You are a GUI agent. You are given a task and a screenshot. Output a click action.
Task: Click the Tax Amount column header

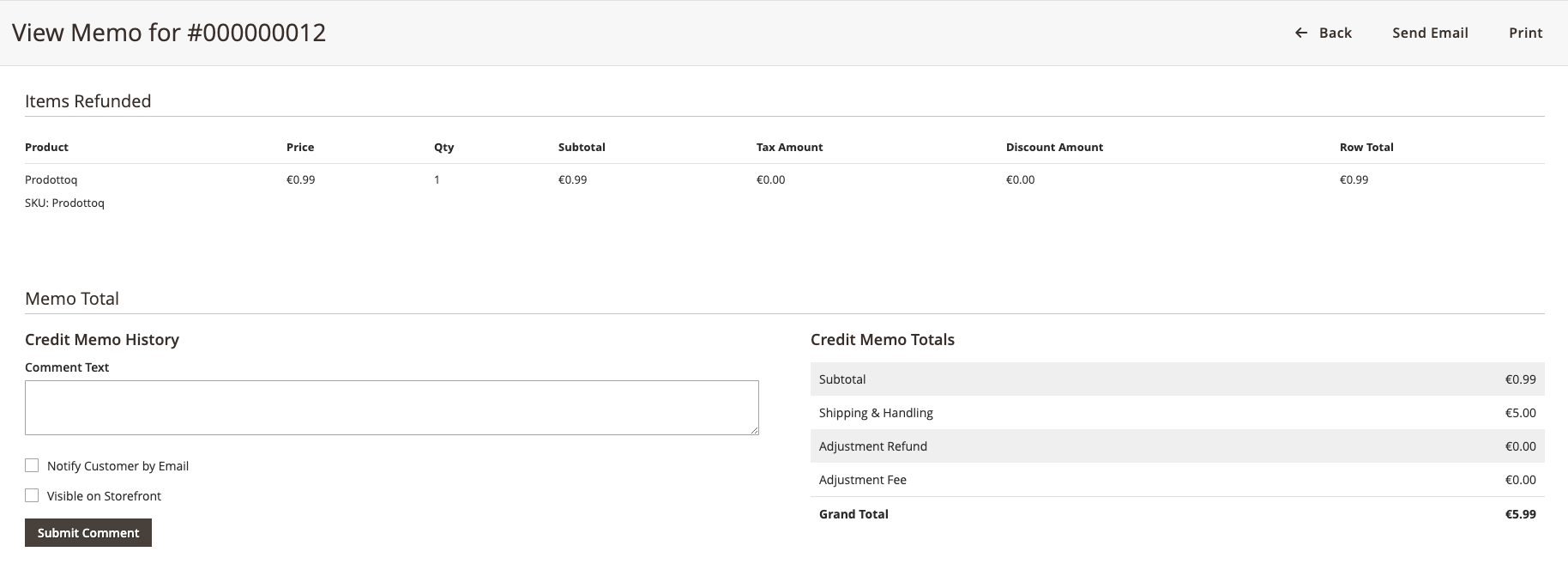[789, 147]
